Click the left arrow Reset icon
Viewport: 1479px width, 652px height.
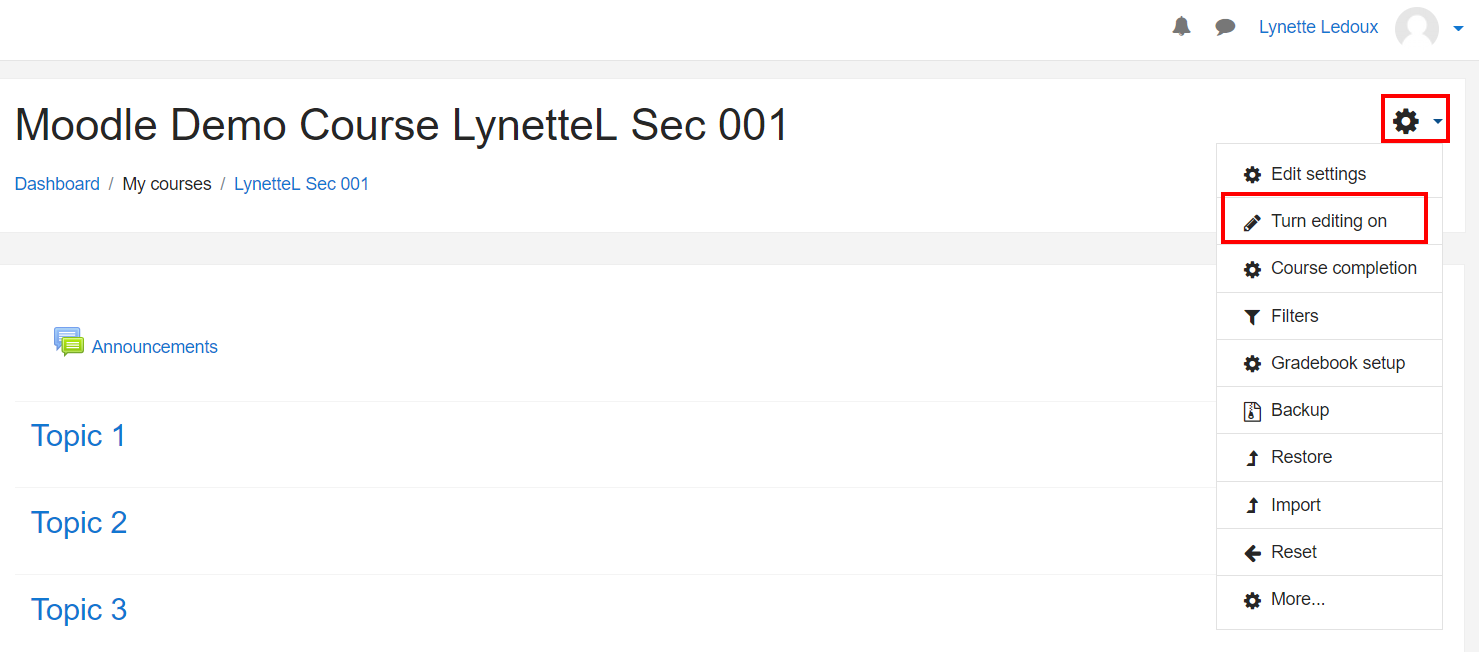[x=1252, y=553]
